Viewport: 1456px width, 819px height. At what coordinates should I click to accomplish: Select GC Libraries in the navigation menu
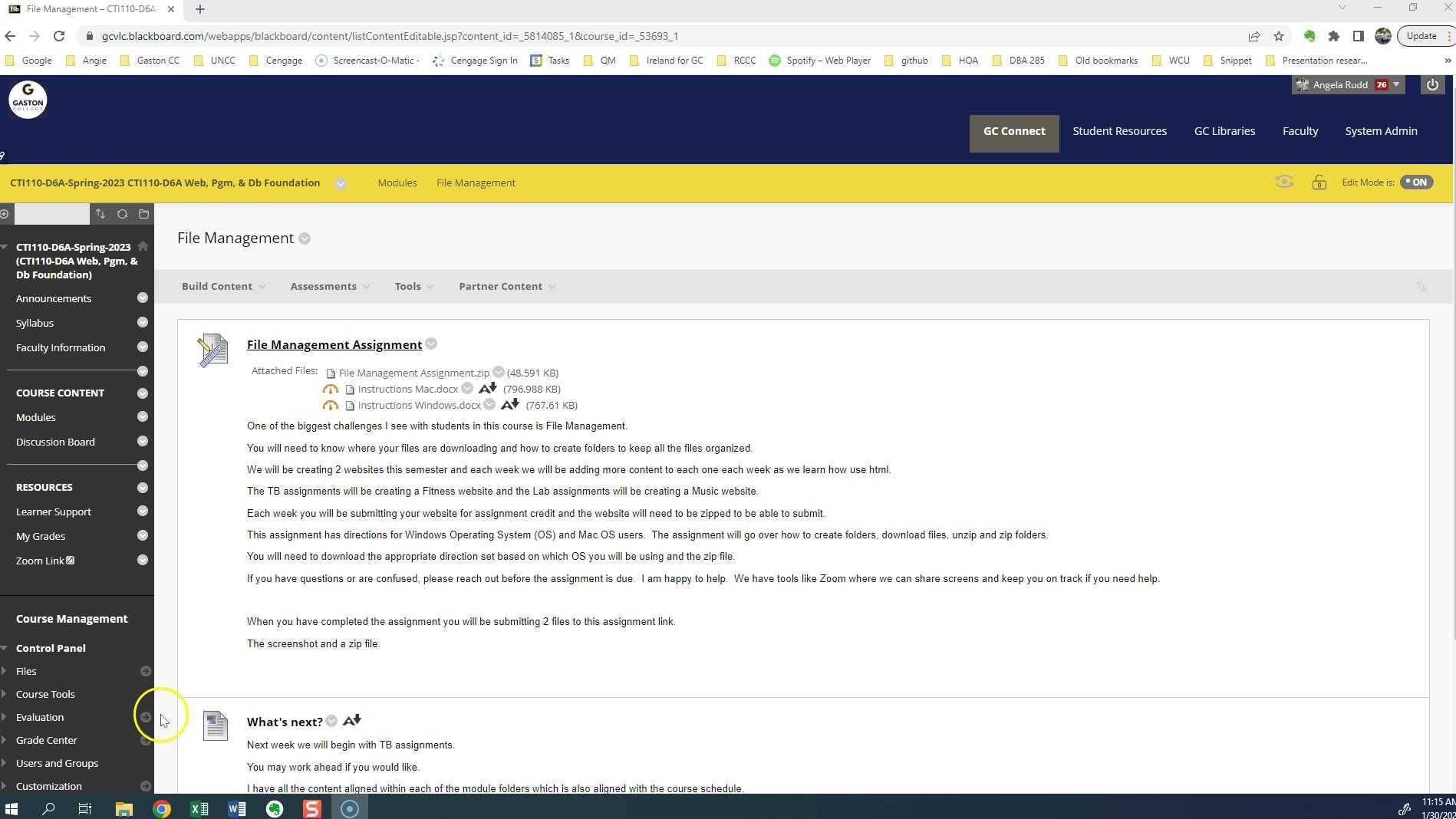point(1224,130)
